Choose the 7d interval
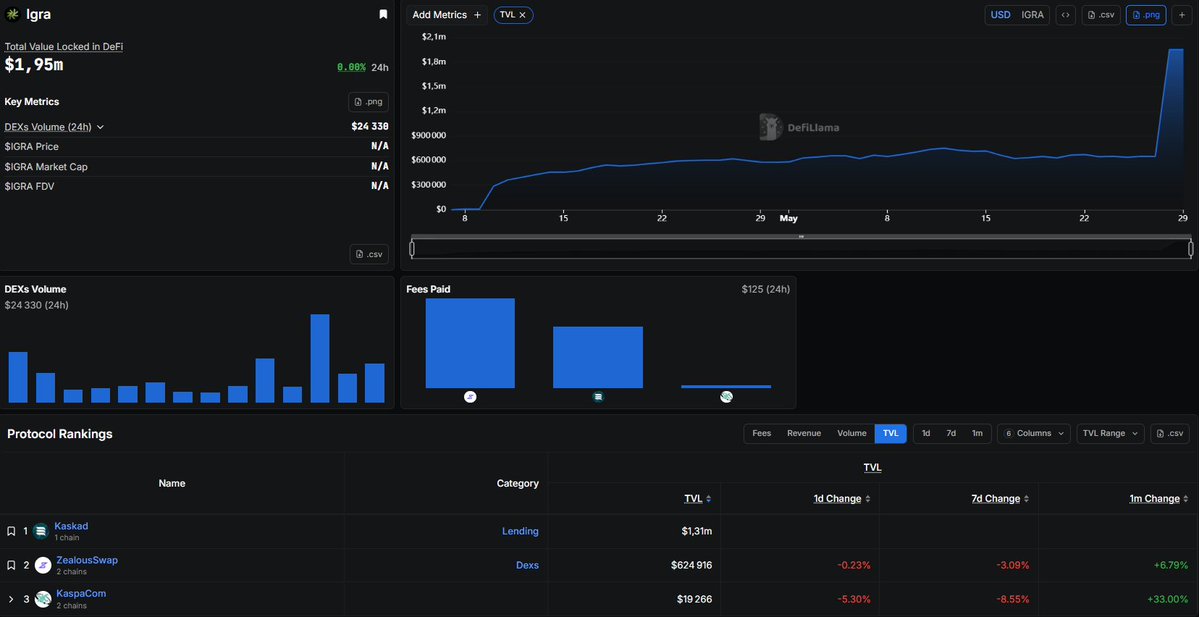1199x617 pixels. [951, 434]
